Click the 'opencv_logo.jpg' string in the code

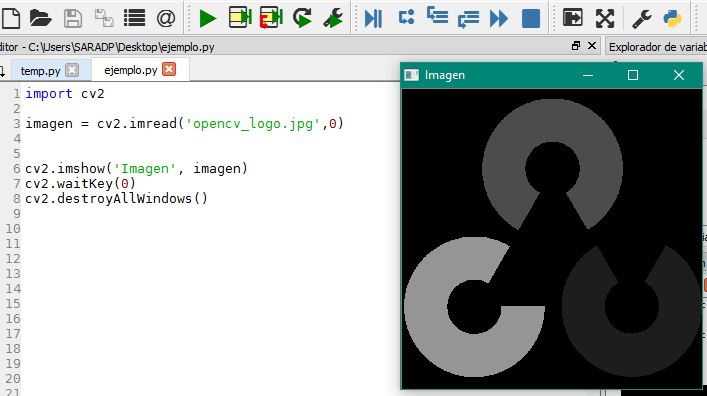pos(253,124)
